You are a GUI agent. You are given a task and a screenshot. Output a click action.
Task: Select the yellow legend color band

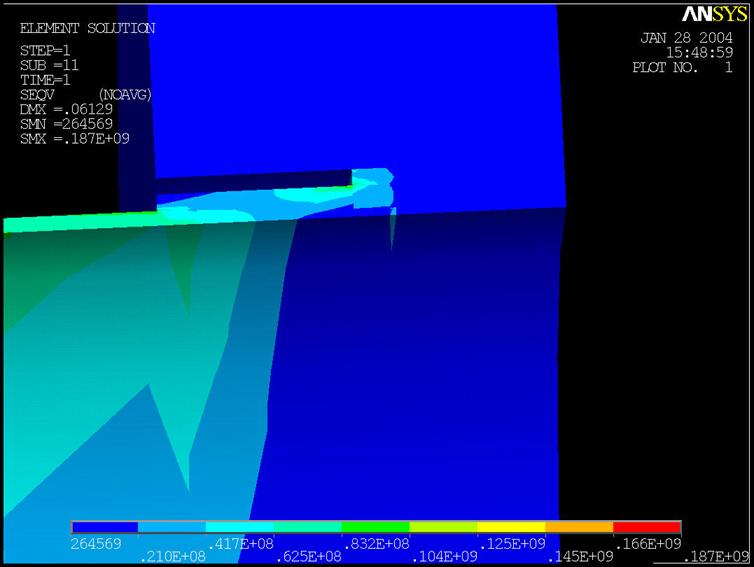click(x=510, y=526)
